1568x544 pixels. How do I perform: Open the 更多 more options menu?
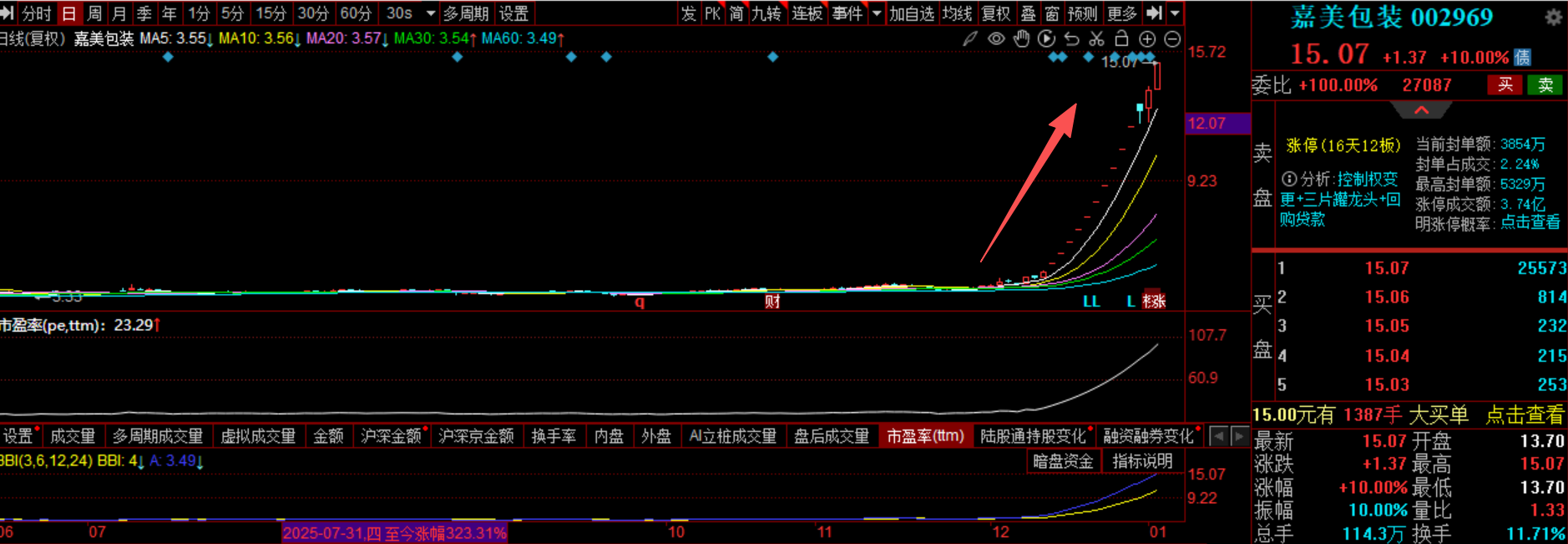coord(1122,13)
